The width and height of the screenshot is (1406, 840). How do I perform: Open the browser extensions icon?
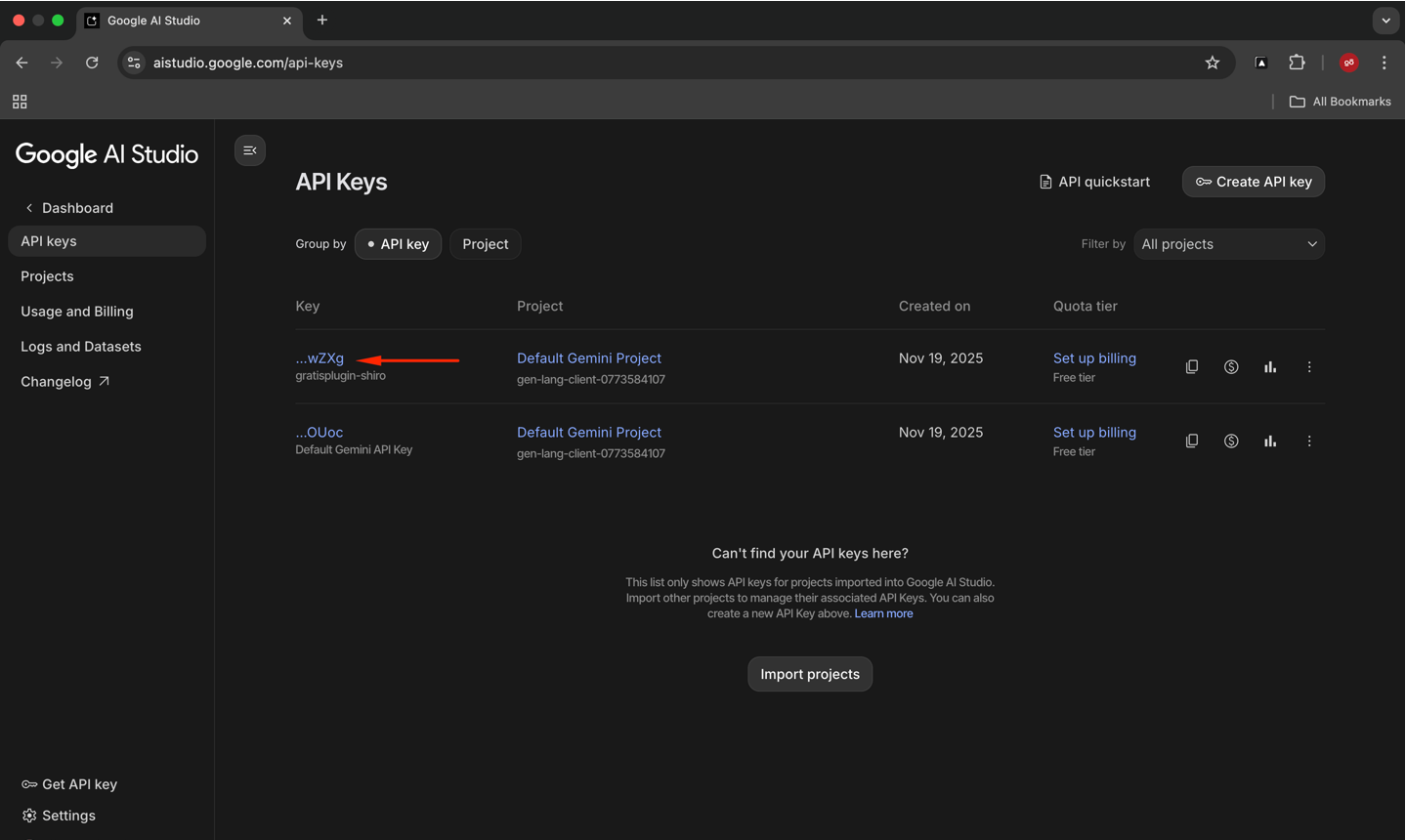pyautogui.click(x=1297, y=63)
